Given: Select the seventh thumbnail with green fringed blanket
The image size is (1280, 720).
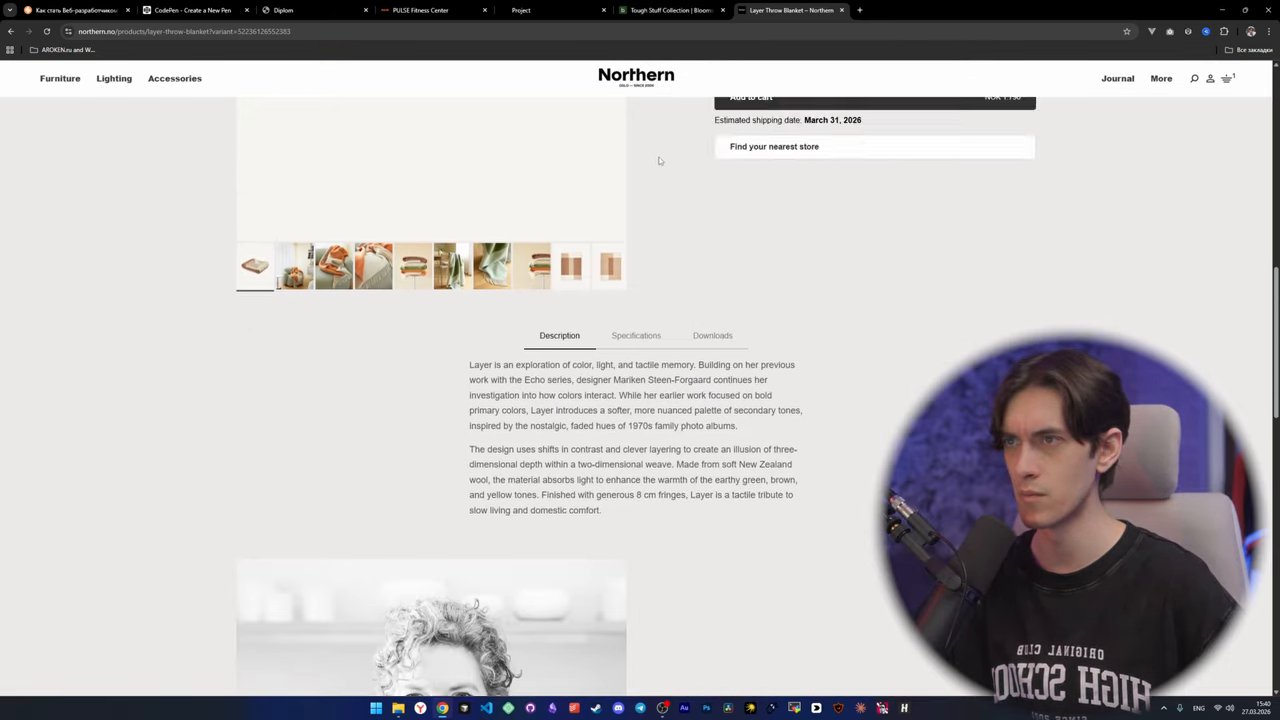Looking at the screenshot, I should pos(492,266).
